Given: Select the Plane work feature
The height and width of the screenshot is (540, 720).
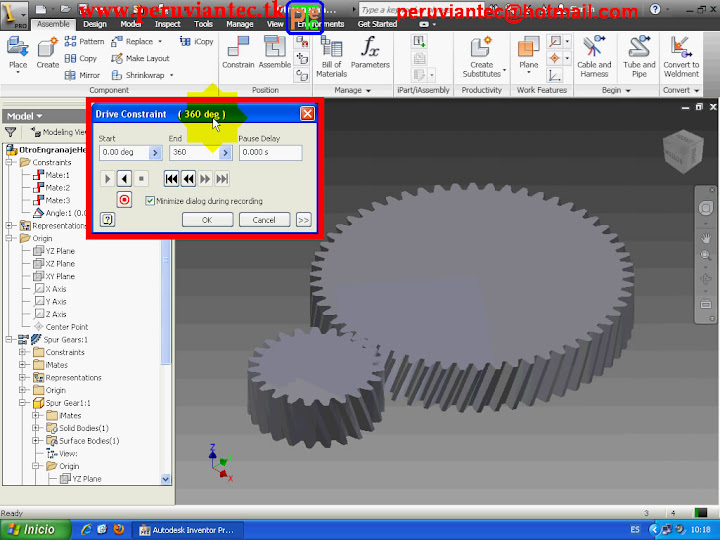Looking at the screenshot, I should tap(529, 55).
